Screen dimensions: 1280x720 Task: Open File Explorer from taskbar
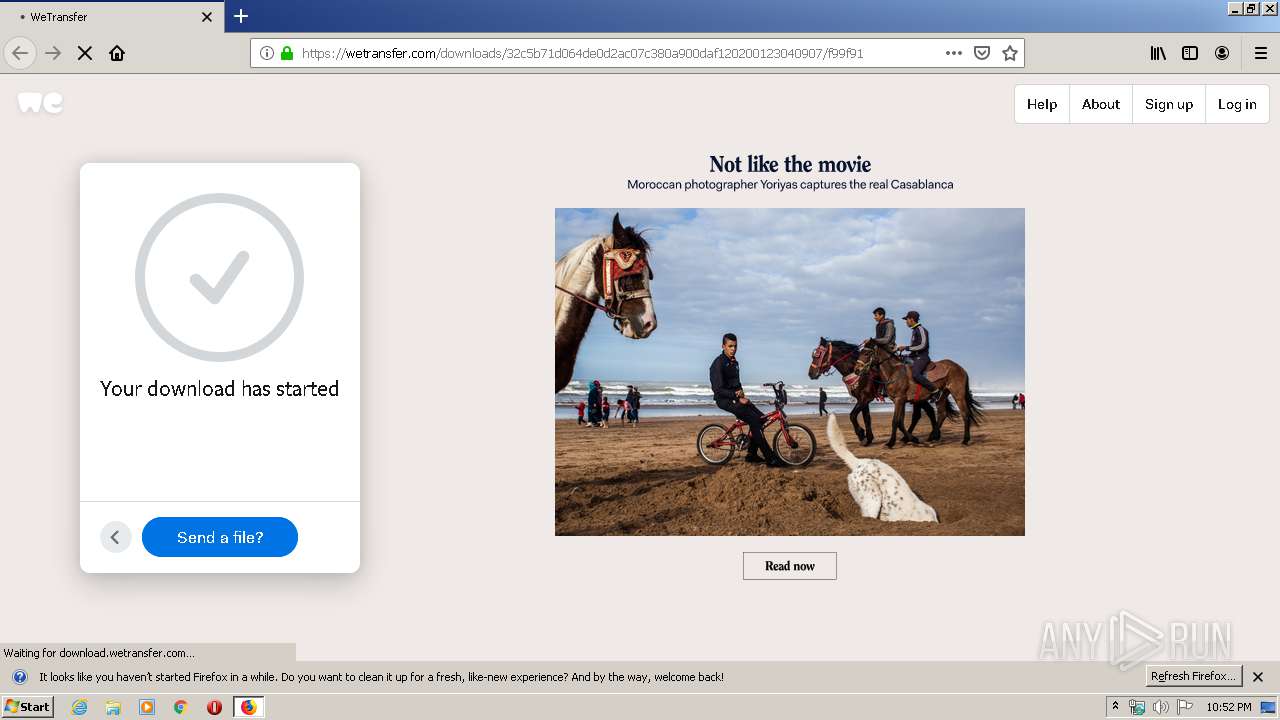point(113,707)
